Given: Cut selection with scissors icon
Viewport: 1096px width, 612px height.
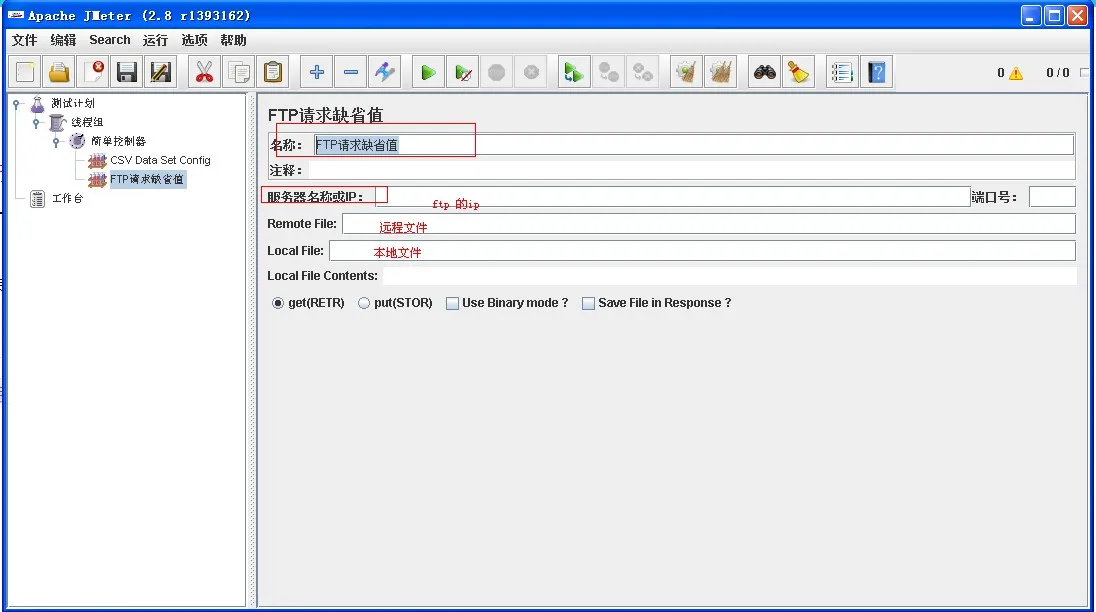Looking at the screenshot, I should [x=204, y=72].
